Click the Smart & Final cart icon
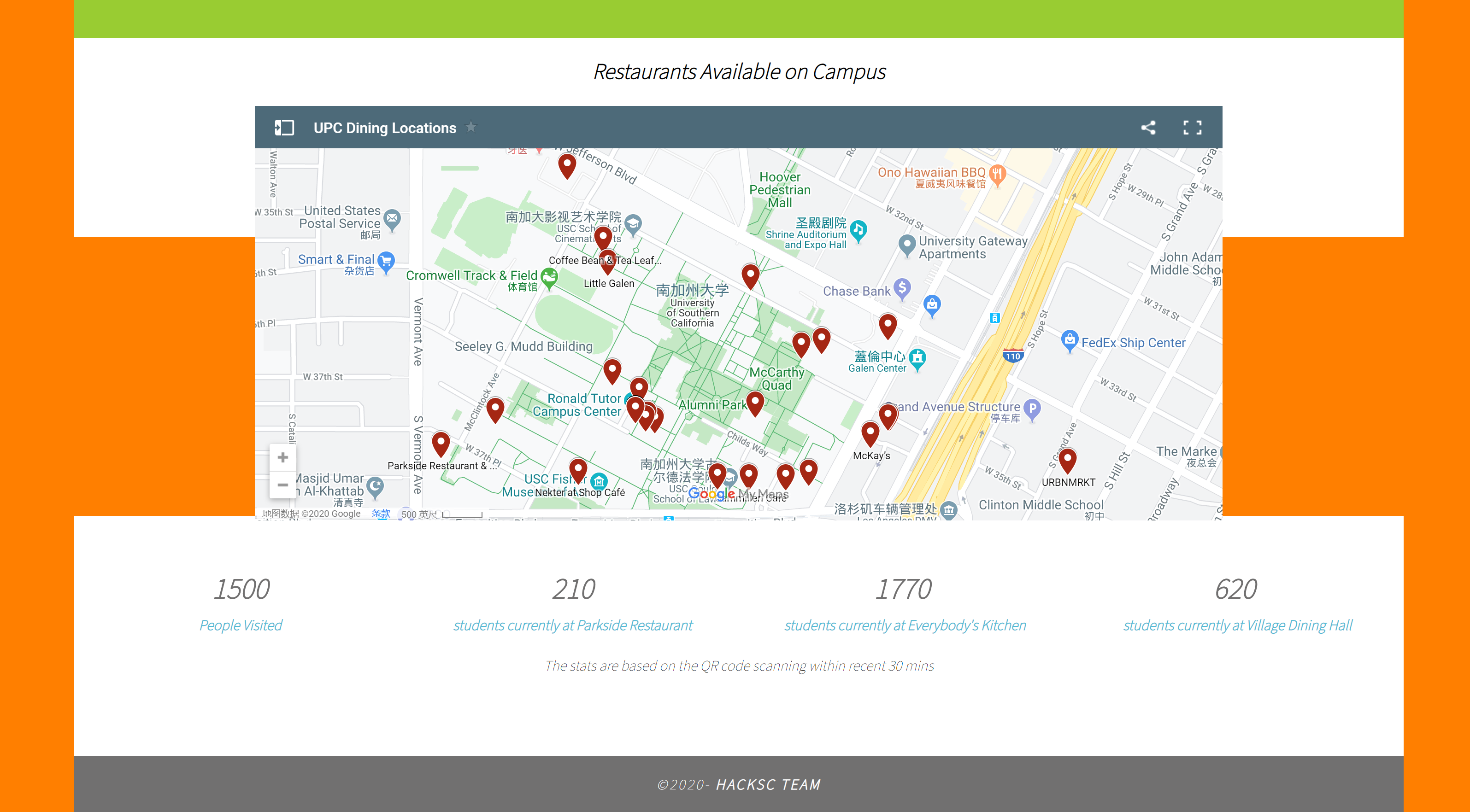 tap(386, 261)
